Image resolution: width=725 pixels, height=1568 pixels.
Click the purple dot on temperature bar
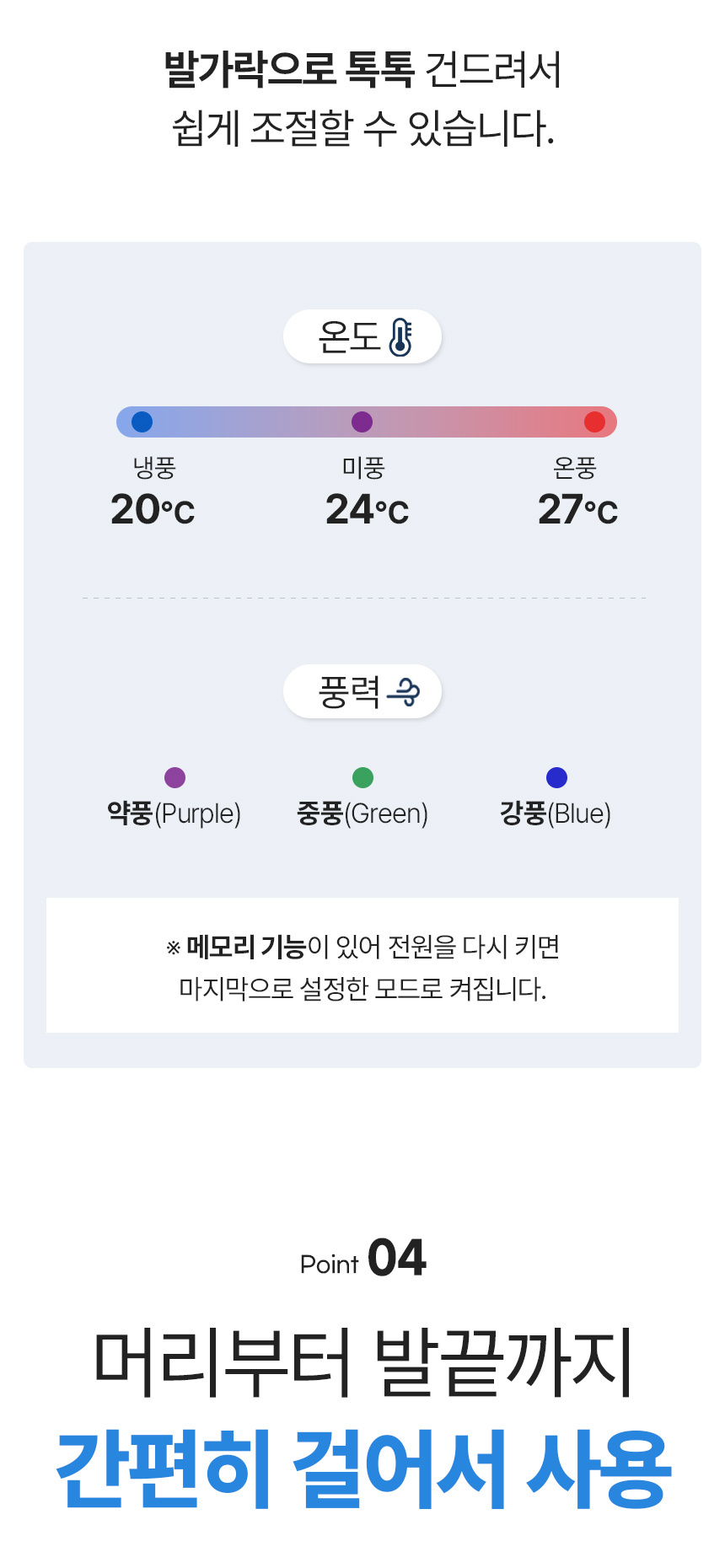tap(362, 422)
